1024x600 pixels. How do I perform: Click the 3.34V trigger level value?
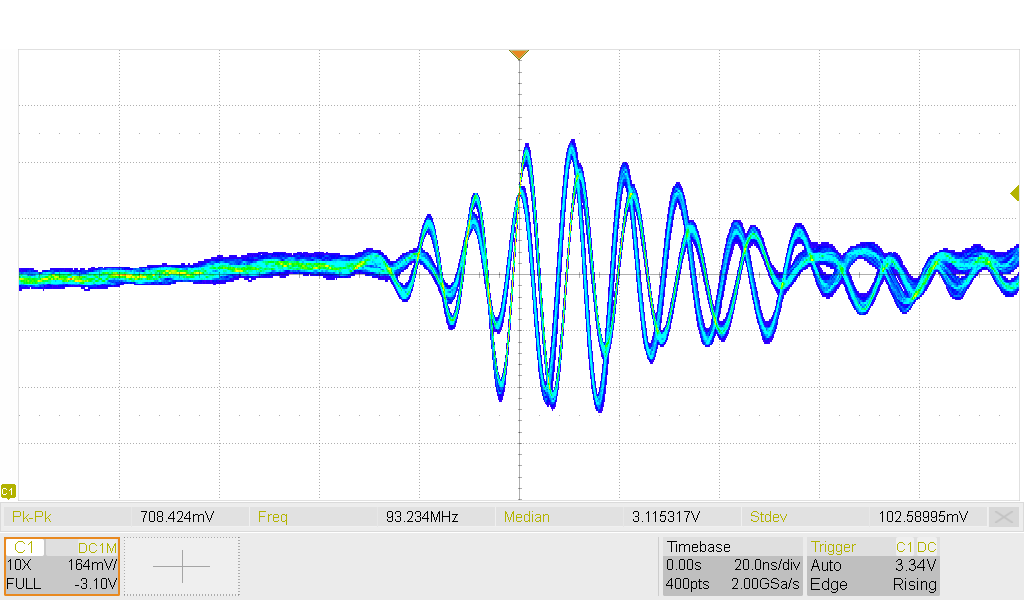click(918, 565)
